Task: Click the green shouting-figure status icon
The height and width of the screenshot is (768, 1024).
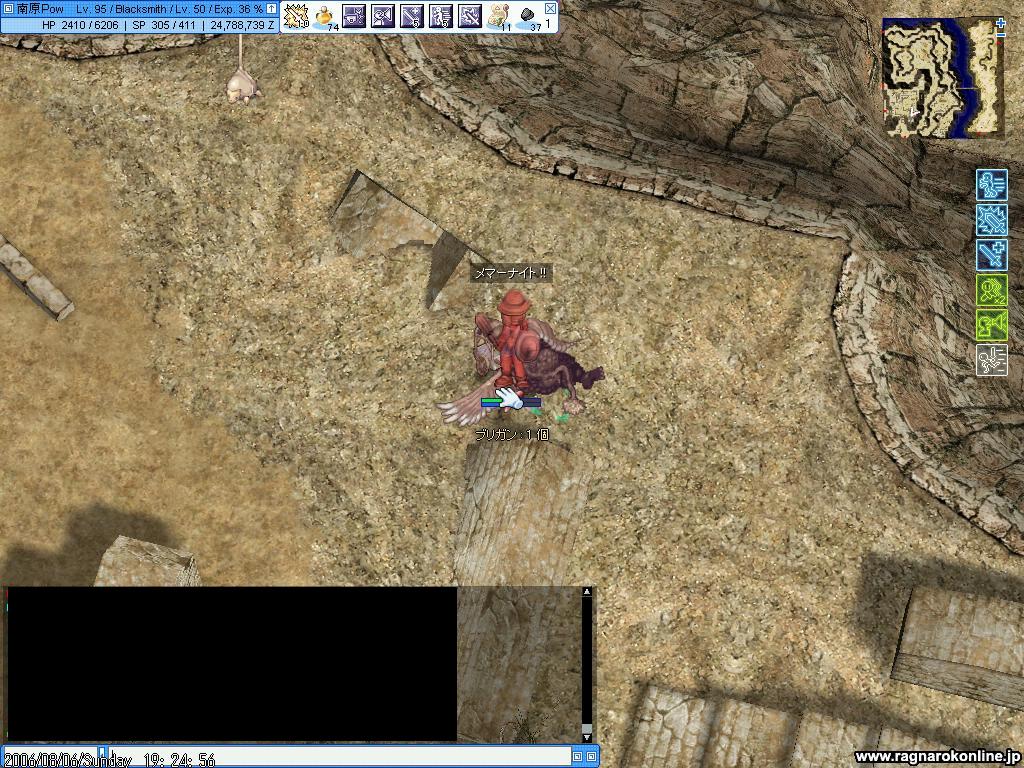Action: 991,325
